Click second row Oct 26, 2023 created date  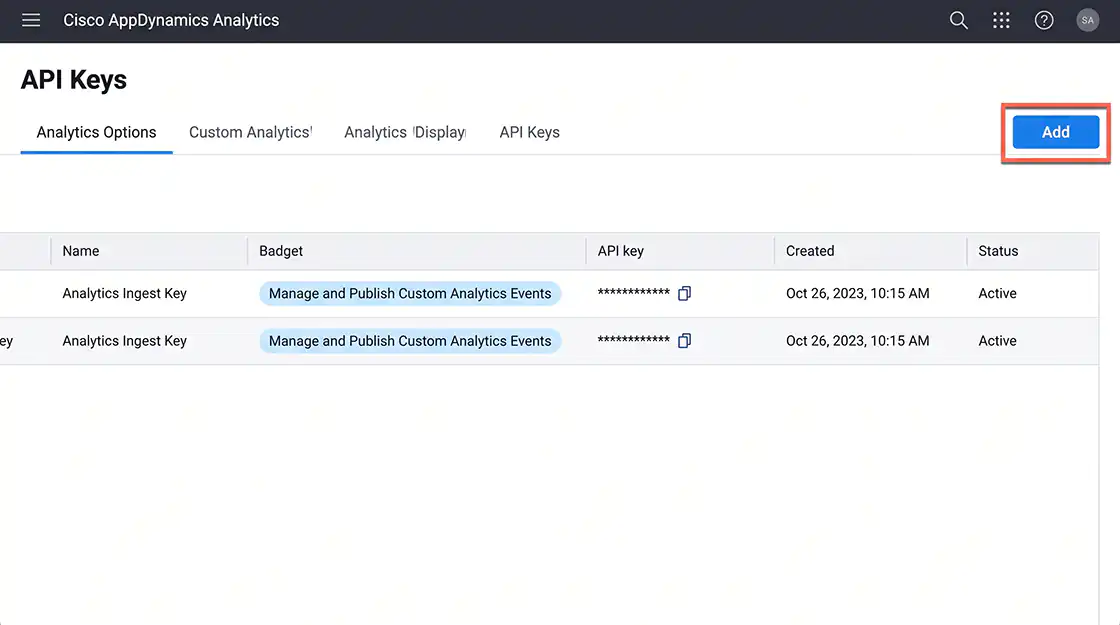(857, 341)
